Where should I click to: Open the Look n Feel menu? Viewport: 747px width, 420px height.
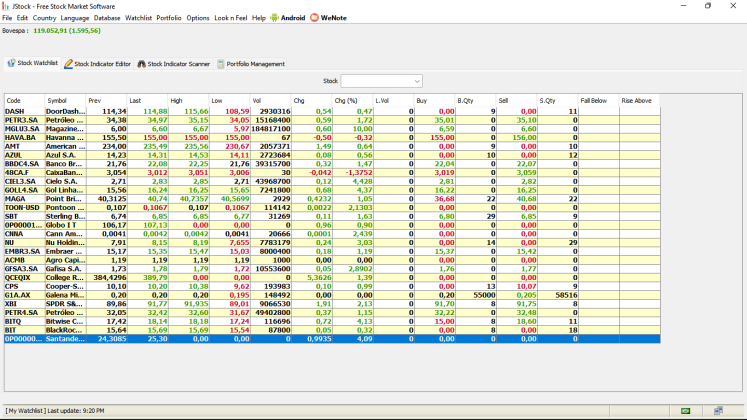[x=231, y=18]
